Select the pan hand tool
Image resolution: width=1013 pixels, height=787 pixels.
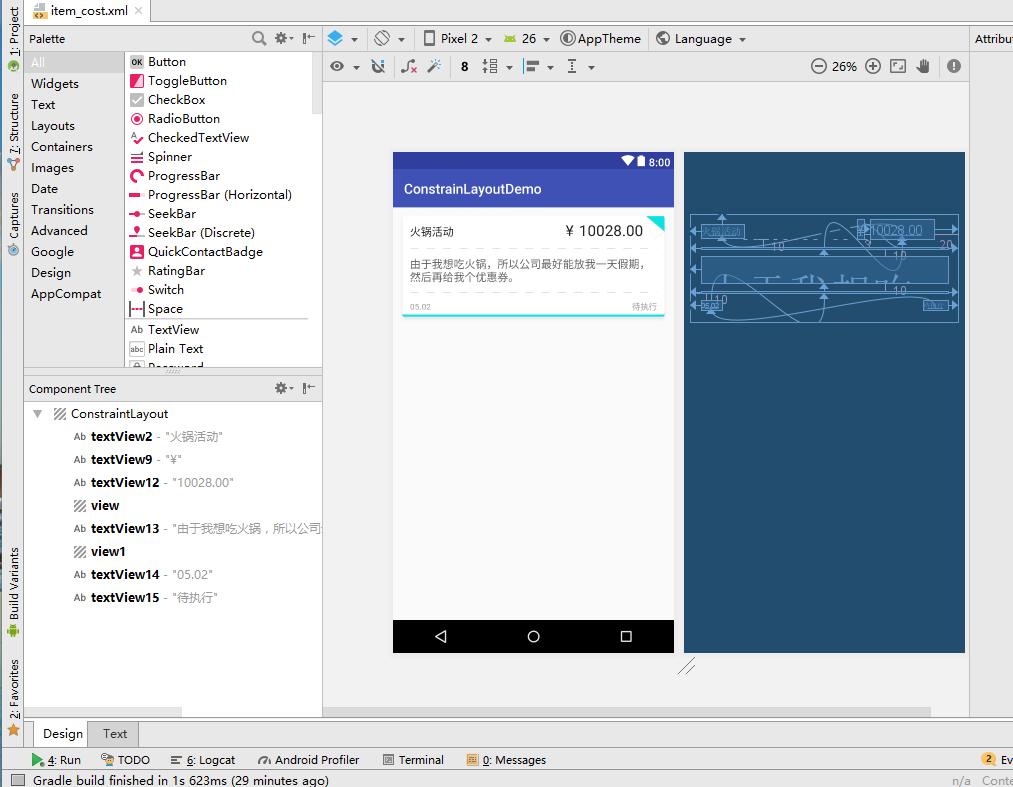click(x=923, y=66)
